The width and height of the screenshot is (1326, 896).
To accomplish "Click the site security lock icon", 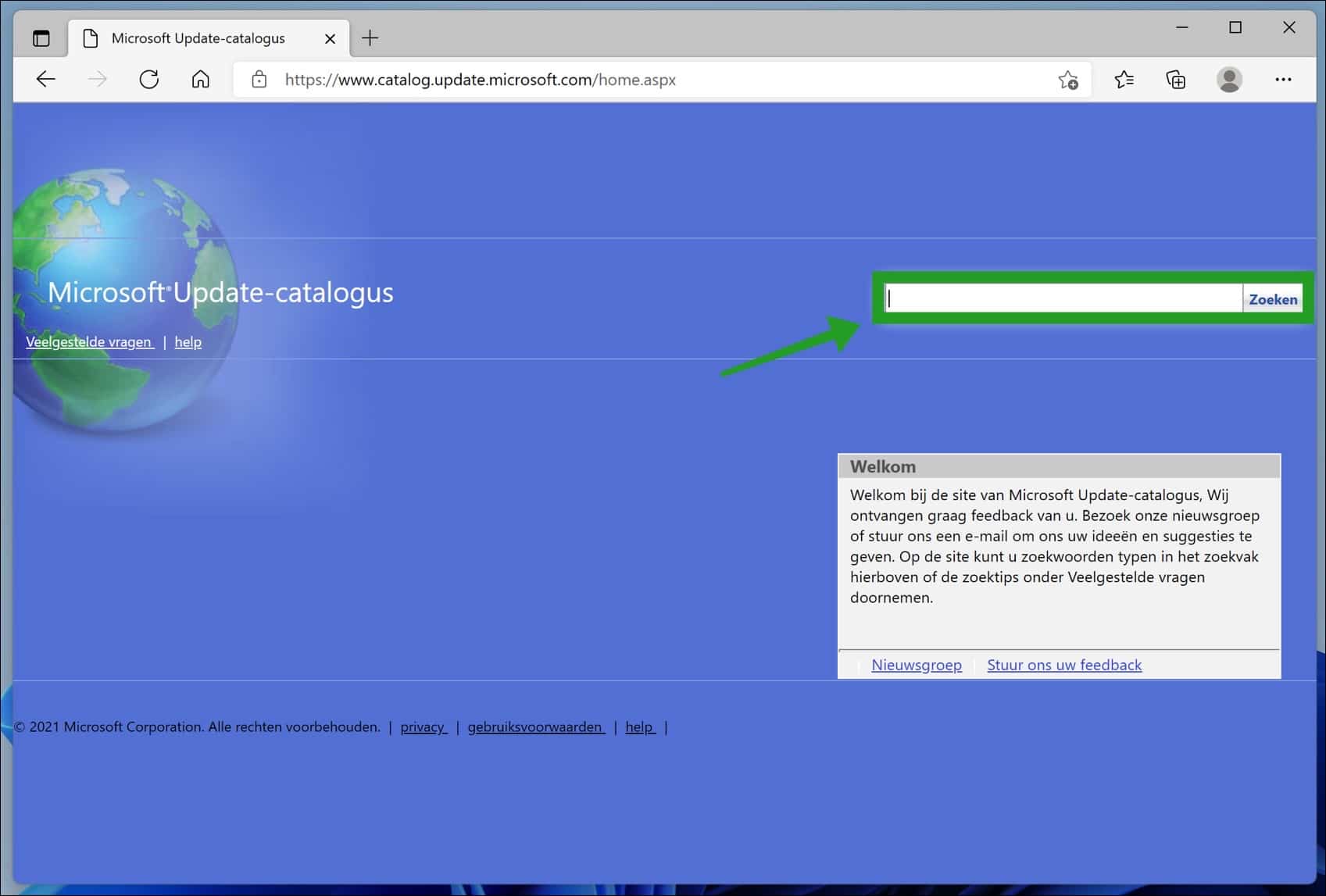I will [x=258, y=80].
